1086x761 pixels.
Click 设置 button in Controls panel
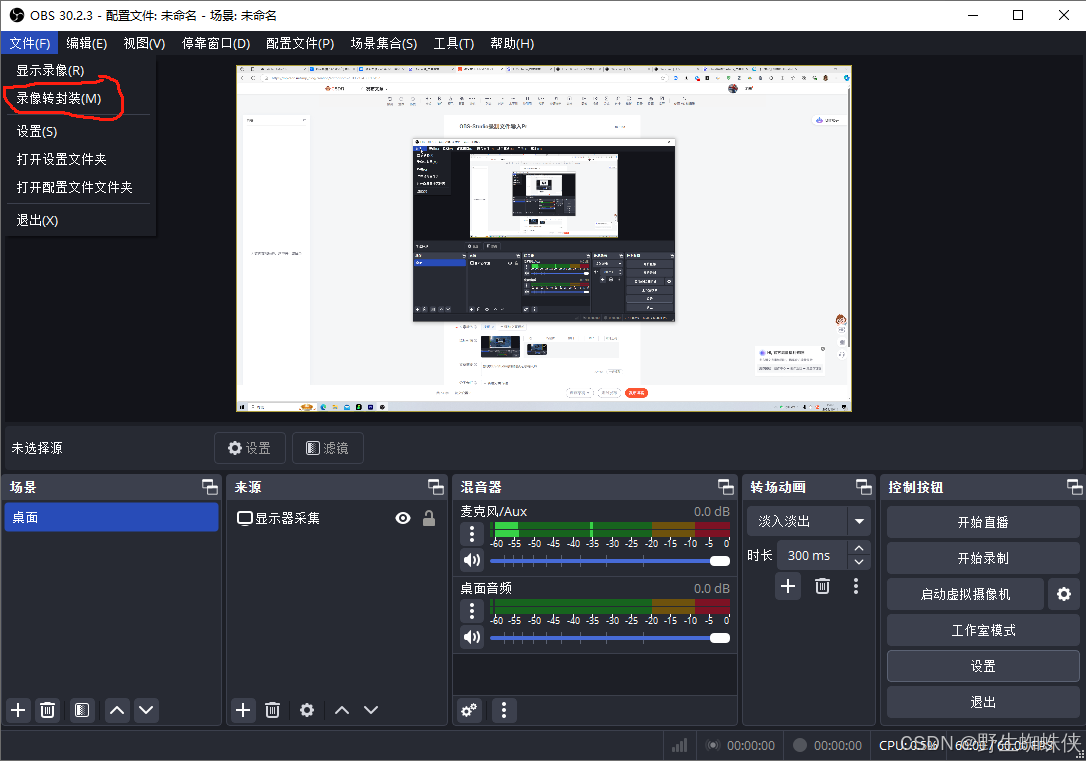coord(983,666)
